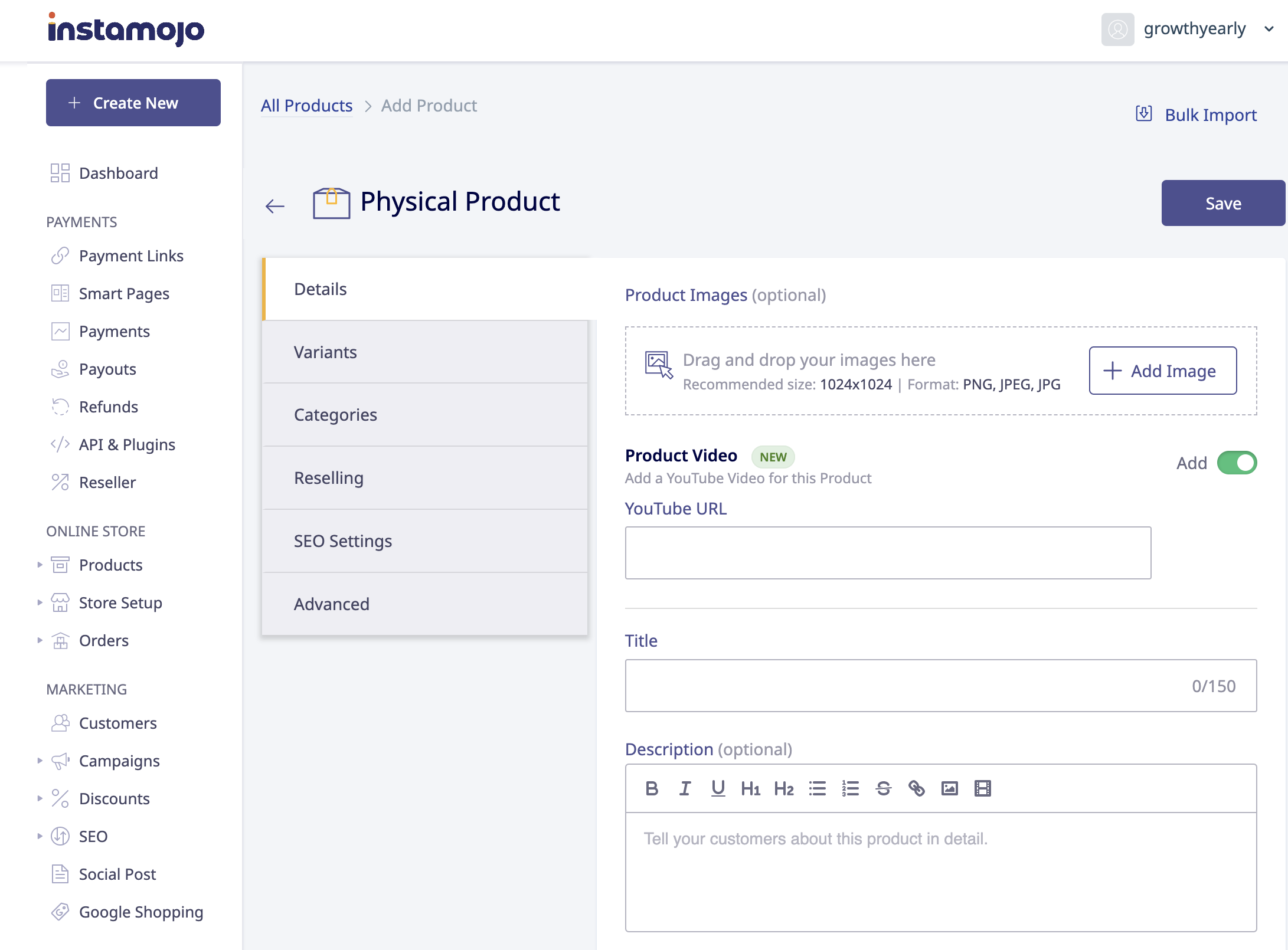Screen dimensions: 1288x950
Task: Insert an image into description
Action: tap(950, 788)
